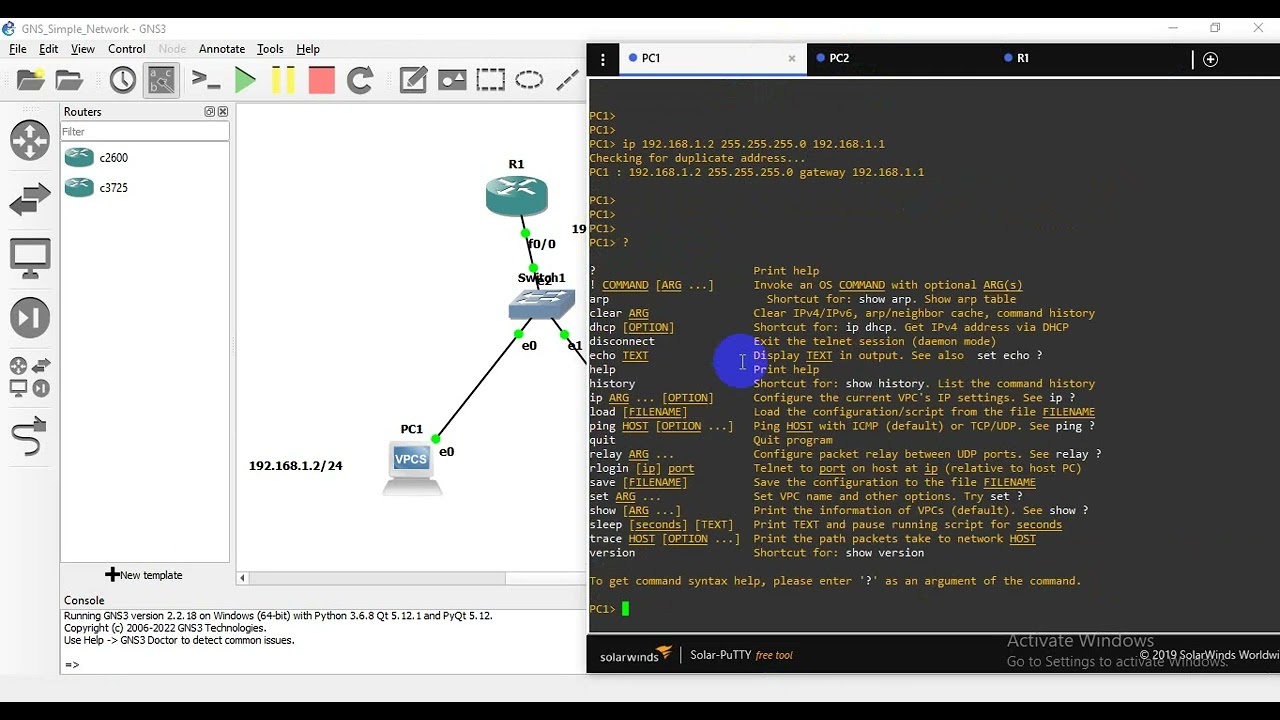
Task: Open the Help menu
Action: pos(308,49)
